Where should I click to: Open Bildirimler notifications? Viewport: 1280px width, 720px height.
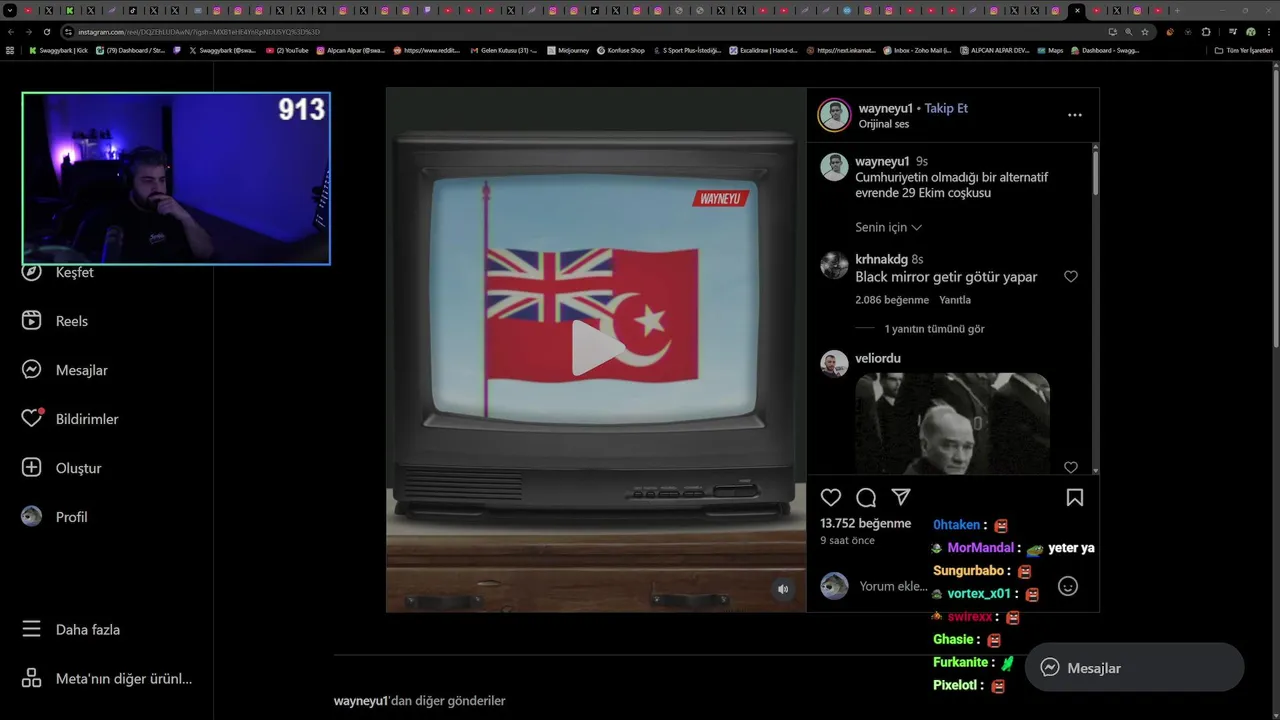[70, 419]
